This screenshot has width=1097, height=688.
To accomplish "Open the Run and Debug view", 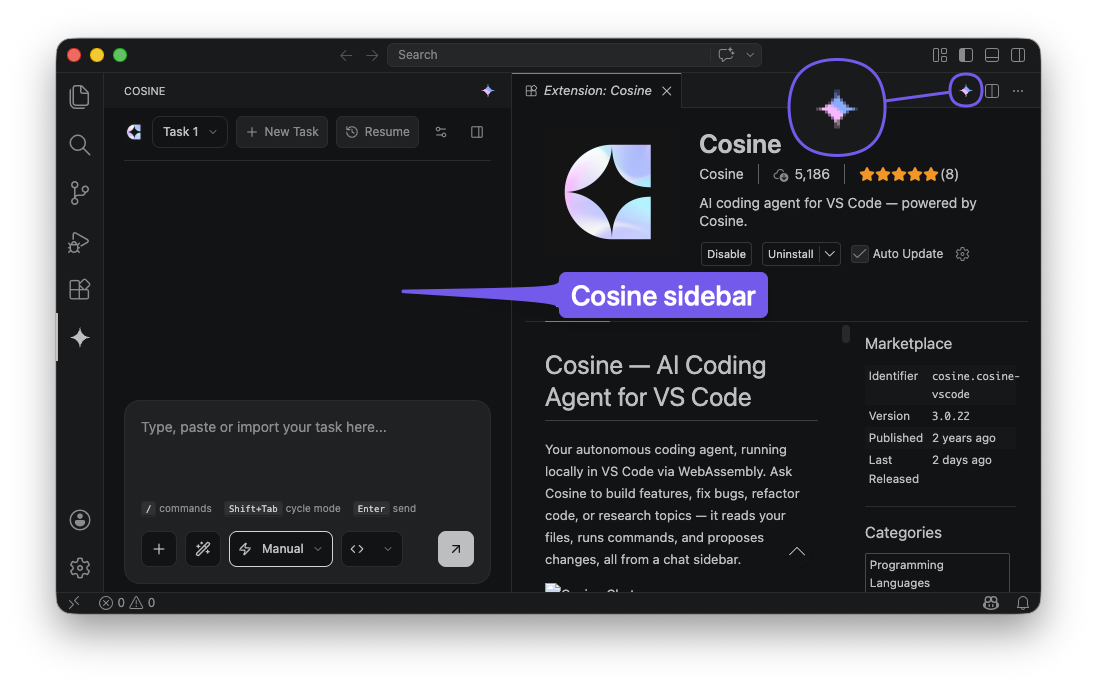I will [80, 241].
